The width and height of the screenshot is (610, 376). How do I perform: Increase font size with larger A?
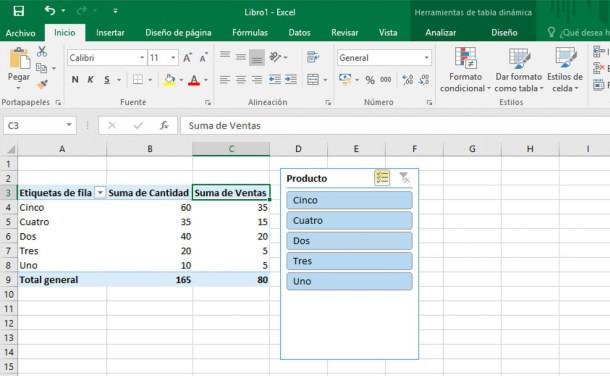(x=188, y=58)
